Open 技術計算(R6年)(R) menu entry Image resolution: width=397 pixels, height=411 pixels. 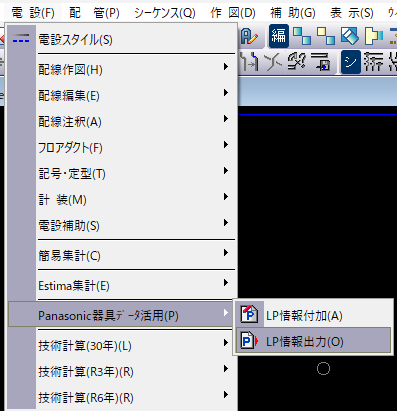122,398
